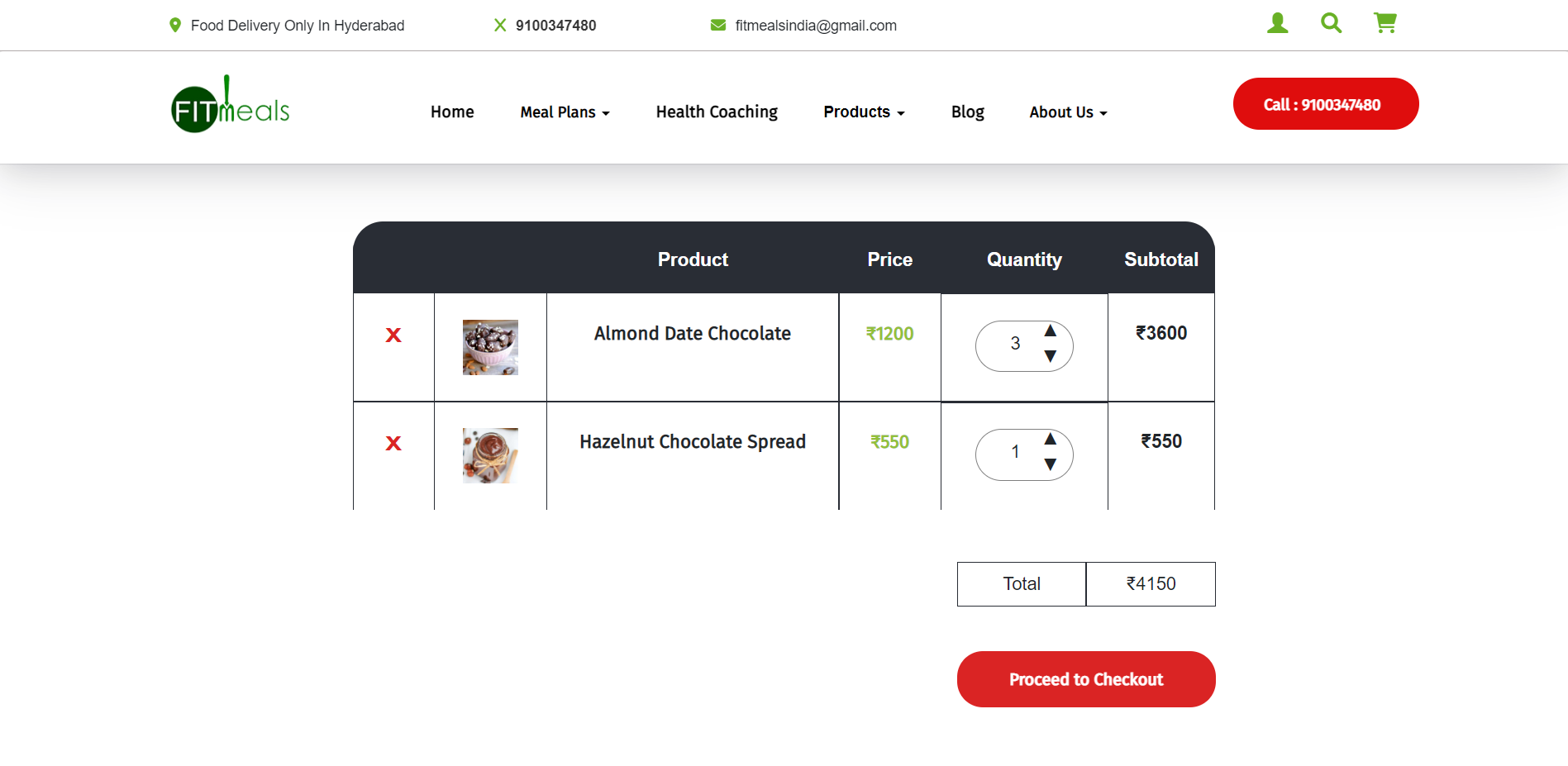
Task: Open the Almond Date Chocolate thumbnail image
Action: 490,347
